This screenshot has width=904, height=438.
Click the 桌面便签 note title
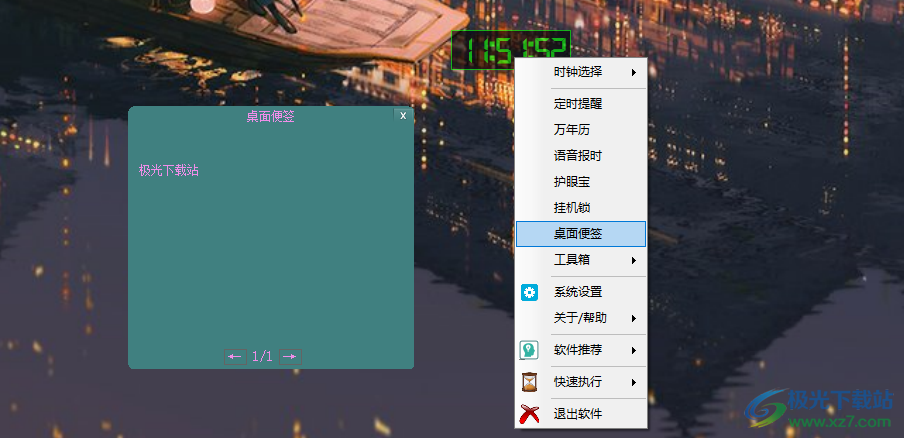(270, 116)
